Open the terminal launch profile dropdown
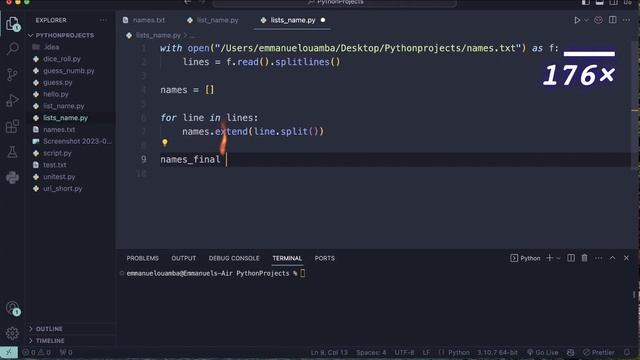This screenshot has width=640, height=360. click(x=558, y=258)
